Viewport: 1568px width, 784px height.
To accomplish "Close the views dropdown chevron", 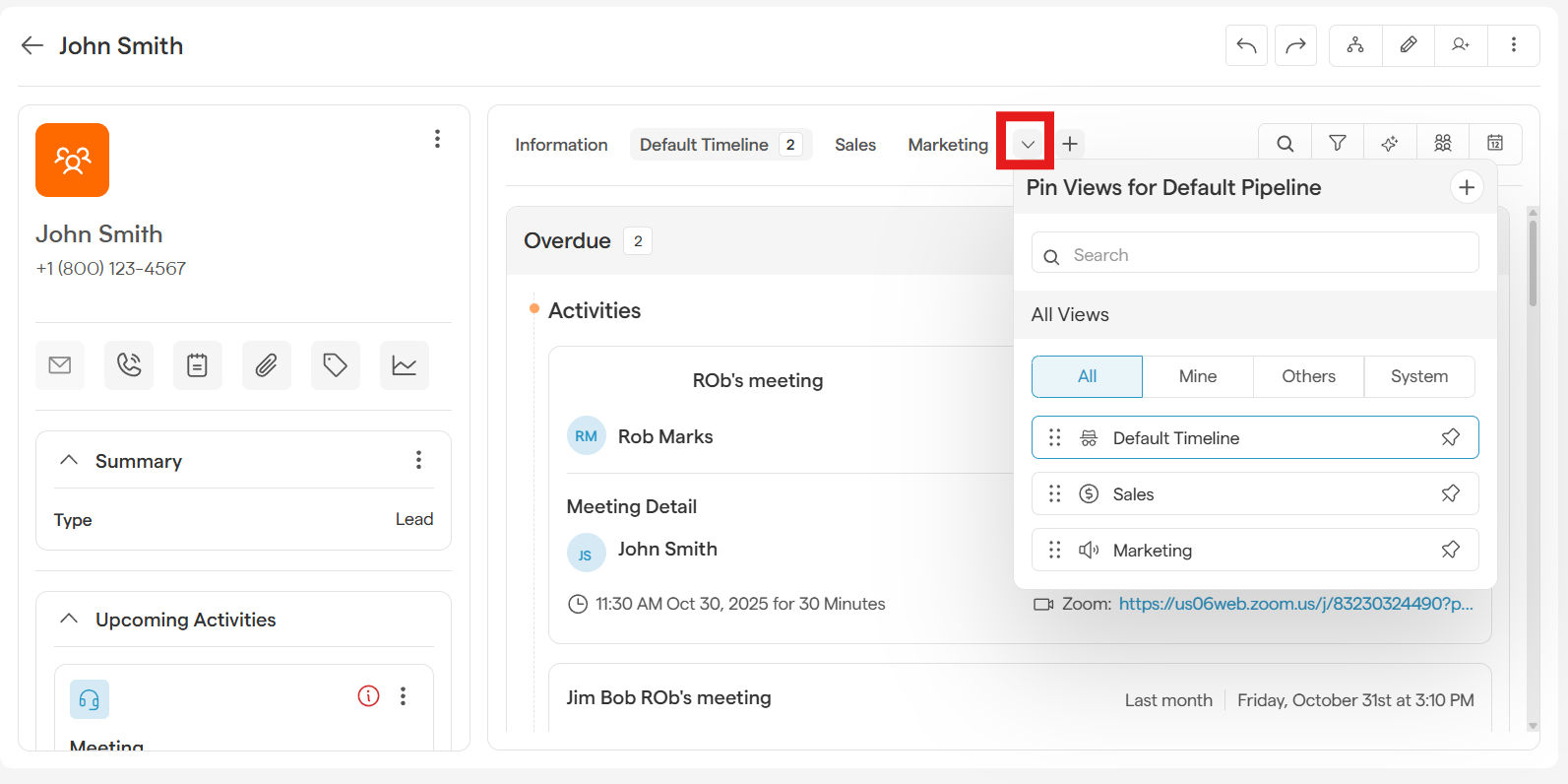I will (1027, 144).
